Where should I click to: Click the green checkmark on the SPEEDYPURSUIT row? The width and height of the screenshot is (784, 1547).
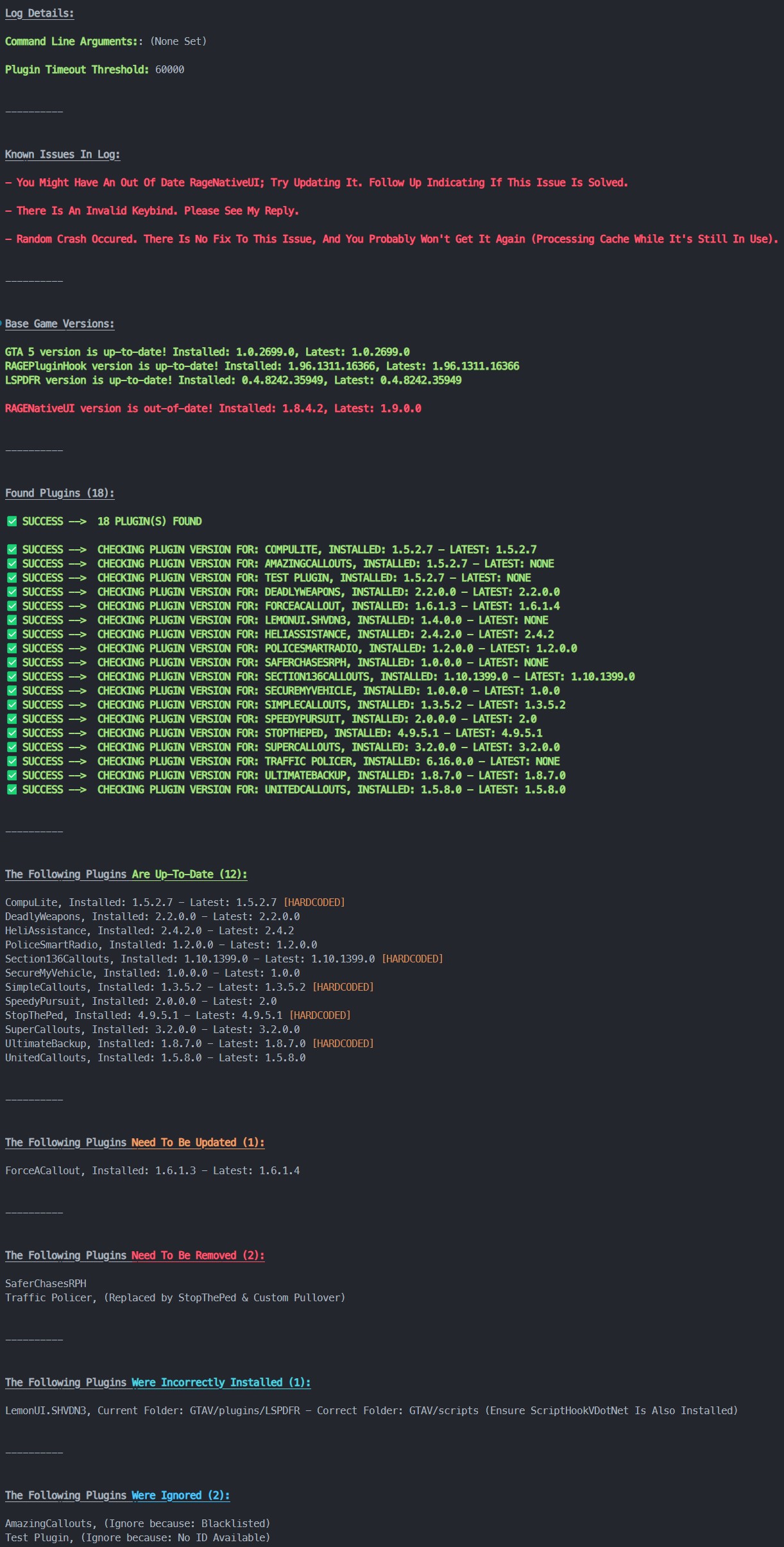(x=12, y=719)
